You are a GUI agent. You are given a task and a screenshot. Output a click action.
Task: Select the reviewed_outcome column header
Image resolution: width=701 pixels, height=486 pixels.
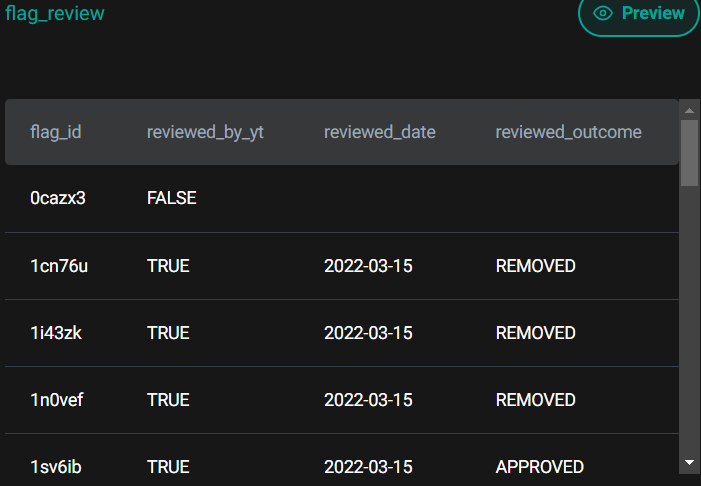coord(568,132)
